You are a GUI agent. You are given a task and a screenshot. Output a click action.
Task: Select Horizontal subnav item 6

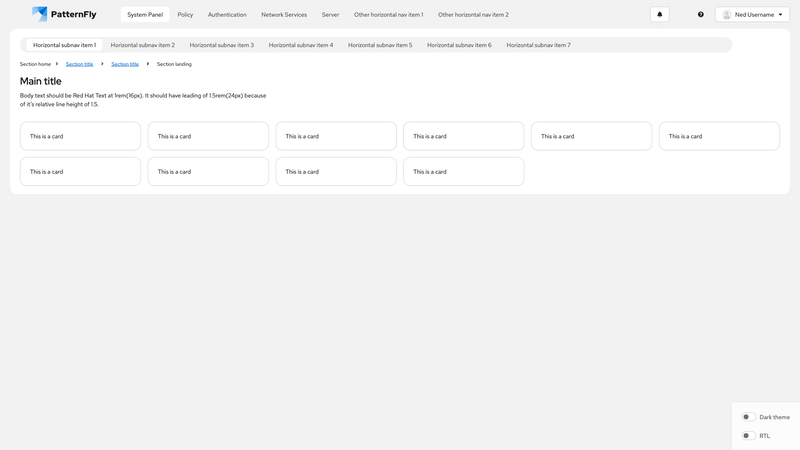pos(459,45)
